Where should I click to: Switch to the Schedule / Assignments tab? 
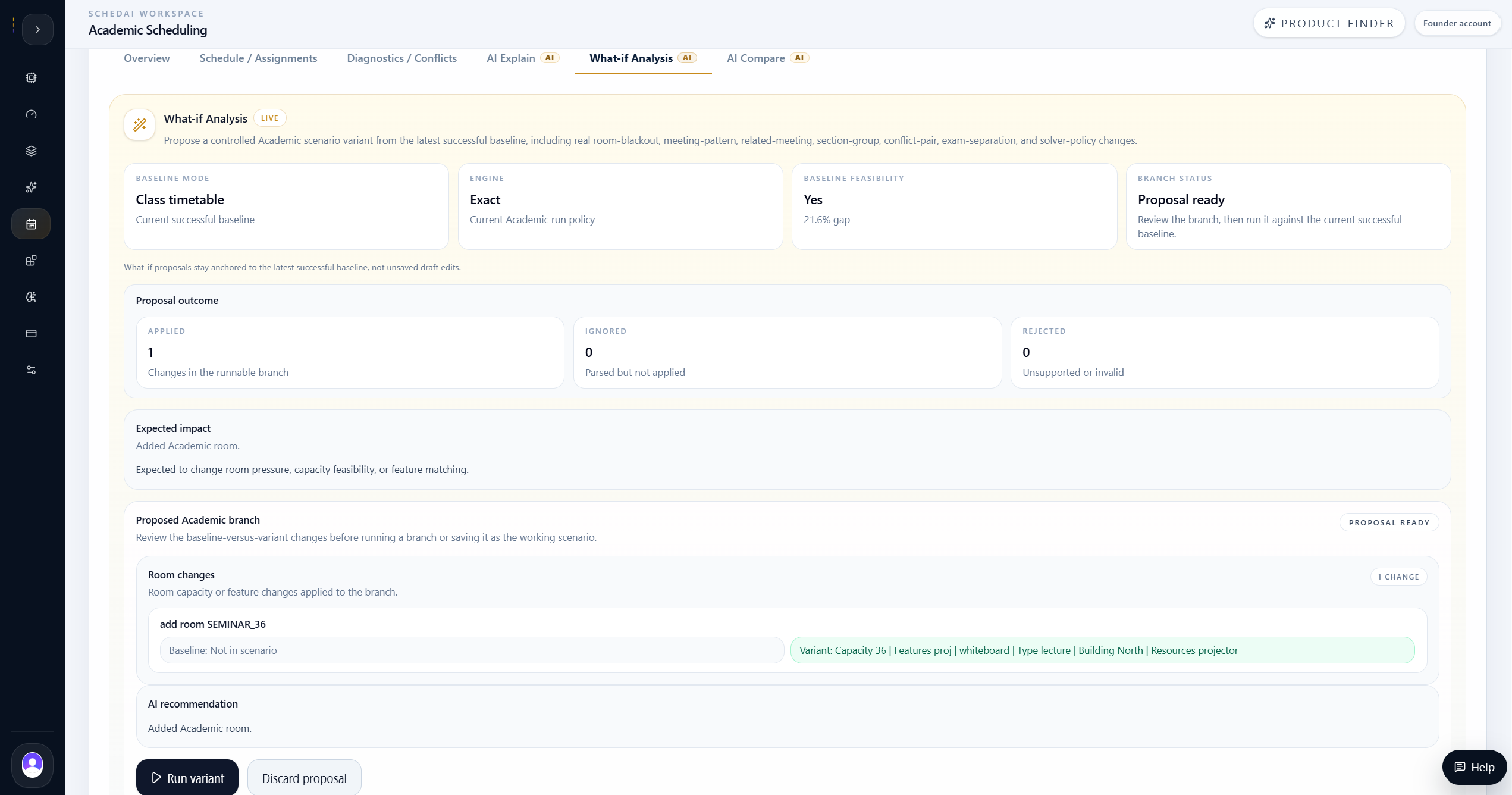(258, 58)
